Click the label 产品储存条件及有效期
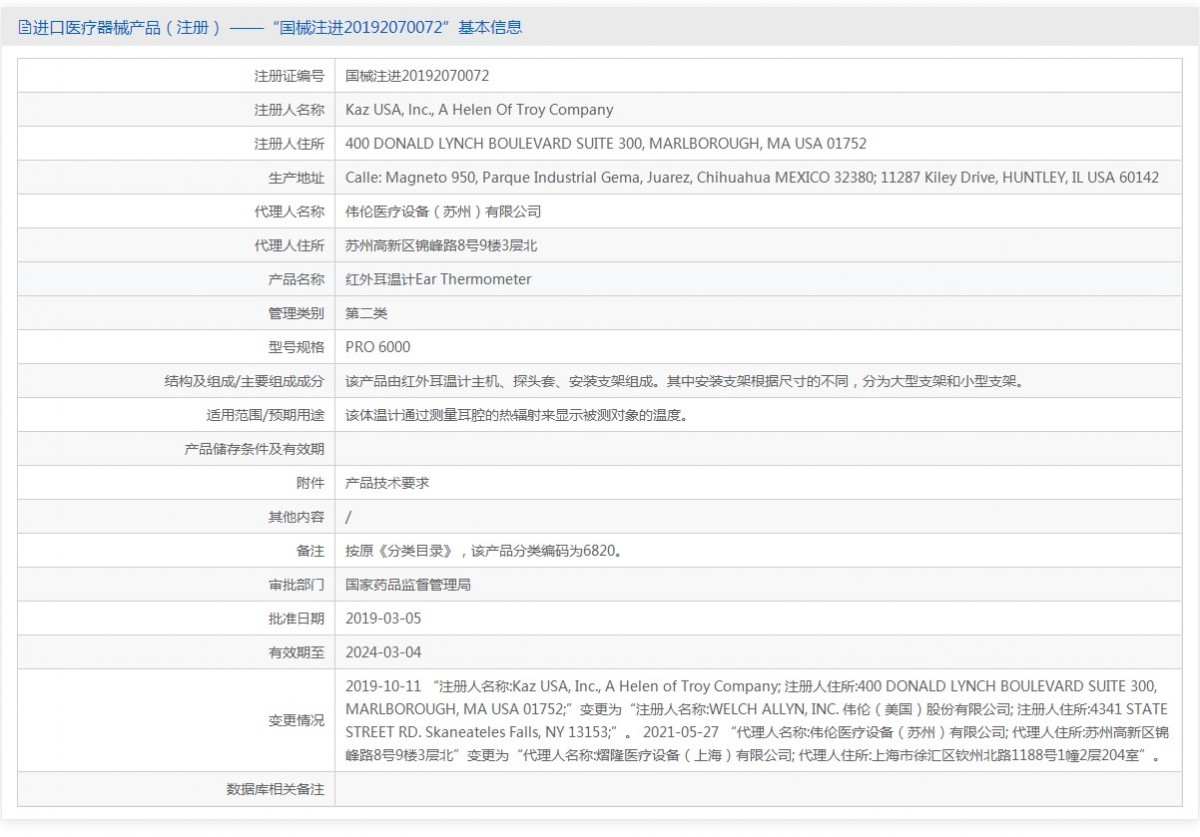The image size is (1200, 837). tap(254, 450)
